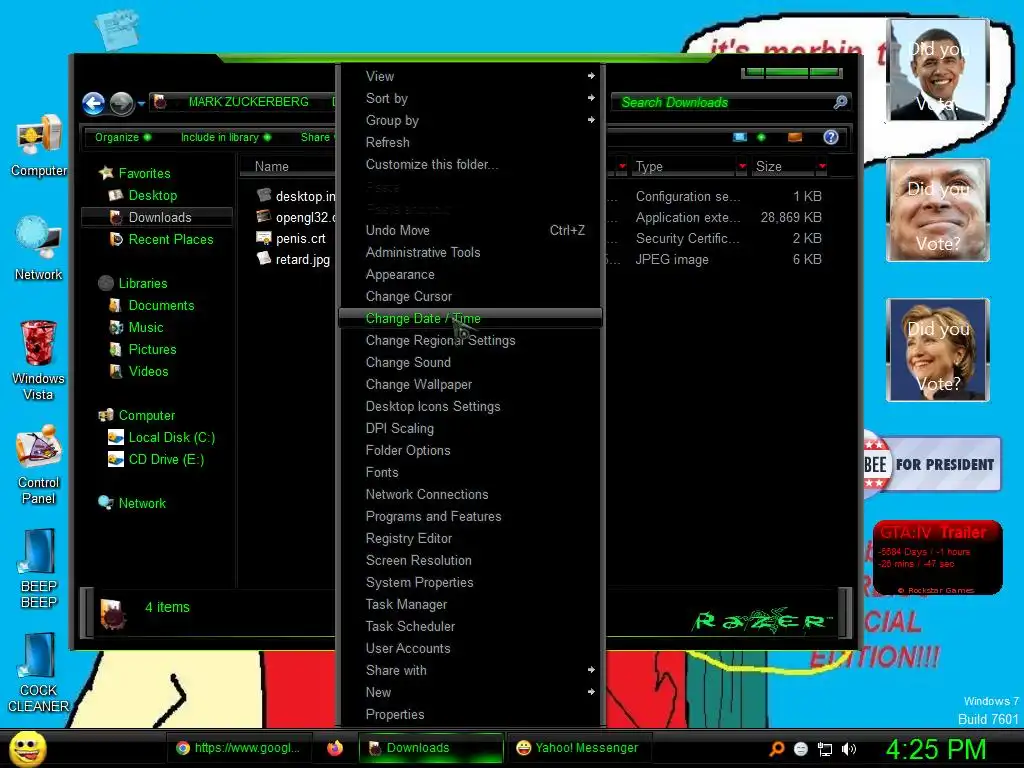1024x768 pixels.
Task: Open the View submenu
Action: (470, 76)
